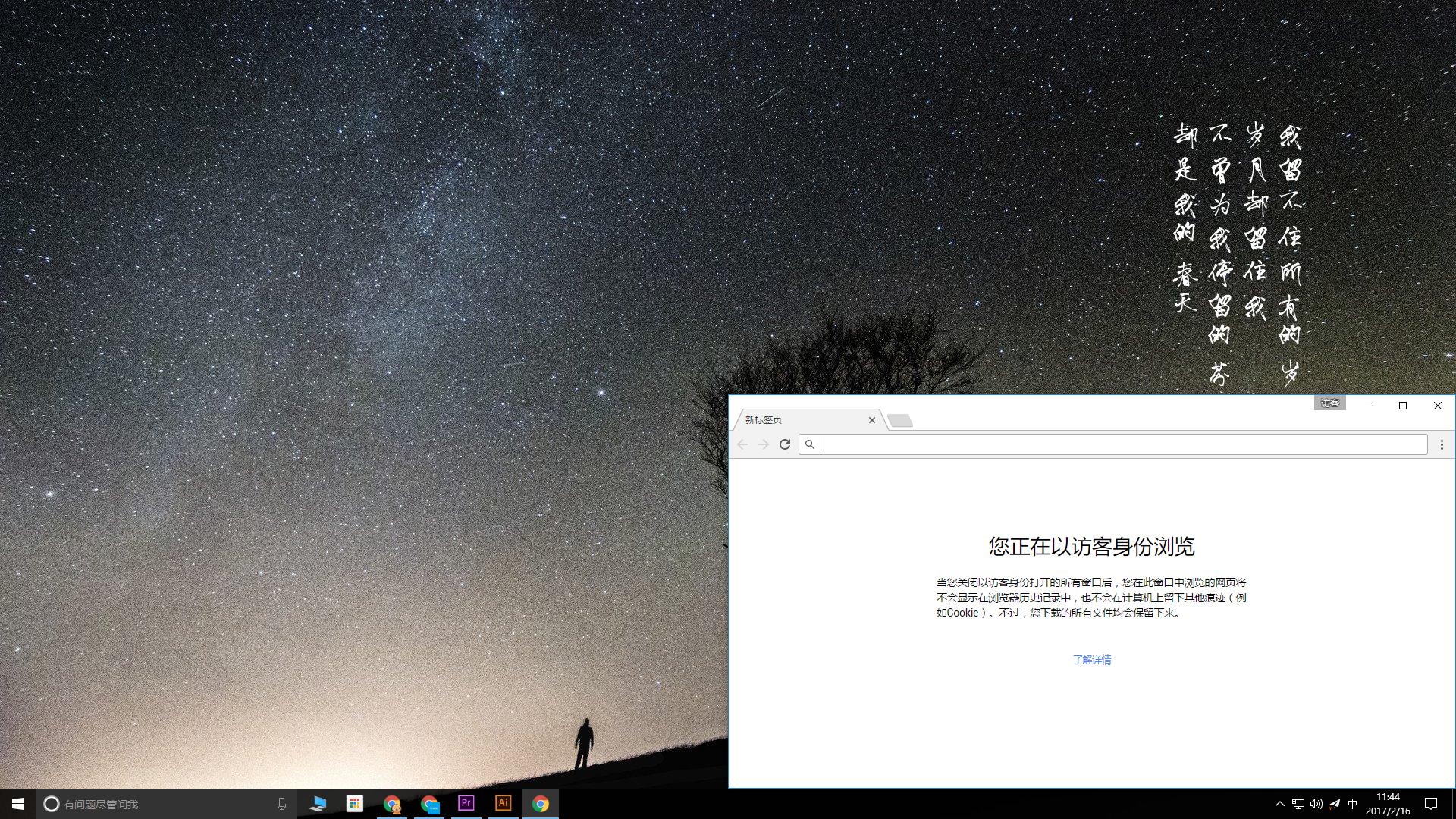The image size is (1456, 819).
Task: Launch Adobe Illustrator from the taskbar
Action: [x=503, y=804]
